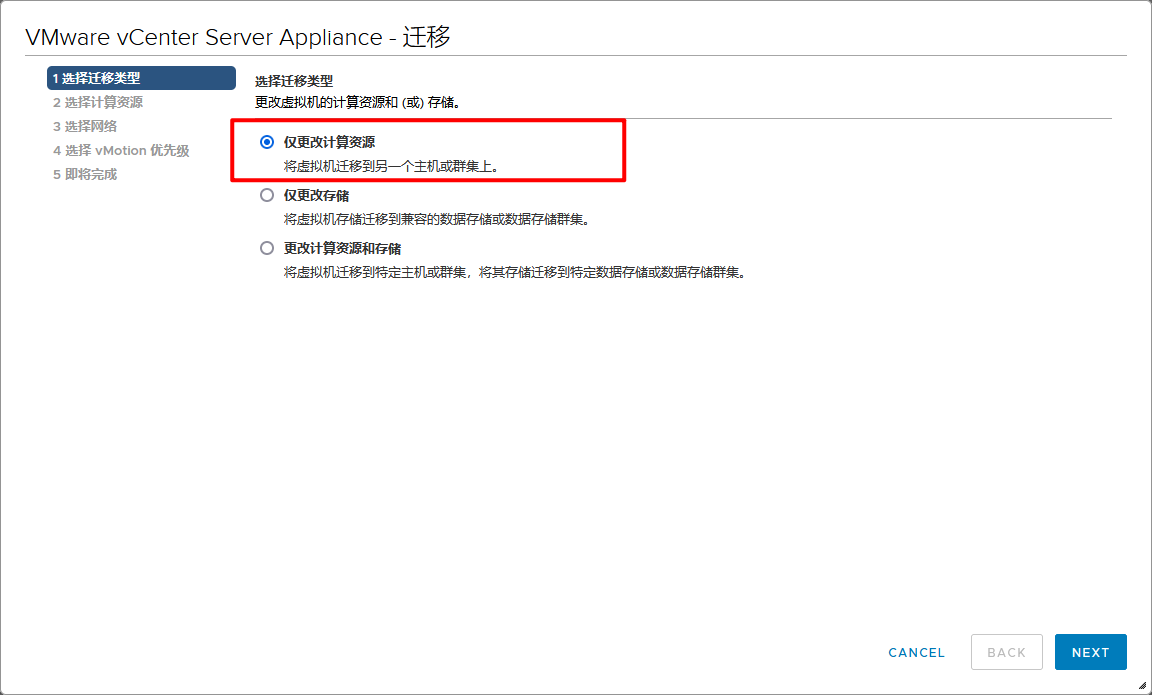Click subtitle 更改虚拟机的计算资源和 (或) 存储
The height and width of the screenshot is (695, 1152).
[363, 102]
